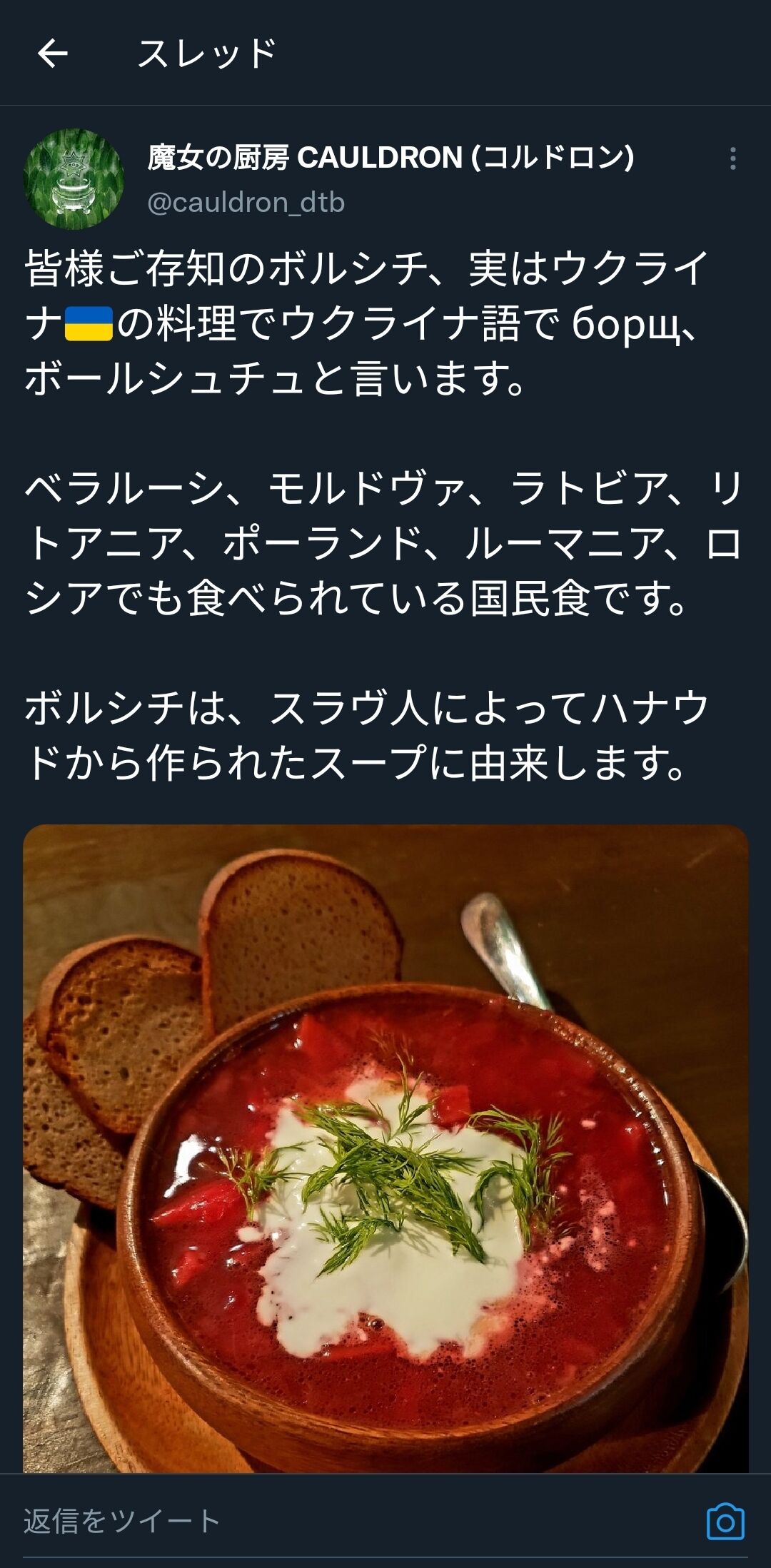Tap the paragraph listing ベラルーシ and モルドヴァ
This screenshot has width=771, height=1568.
[x=384, y=543]
